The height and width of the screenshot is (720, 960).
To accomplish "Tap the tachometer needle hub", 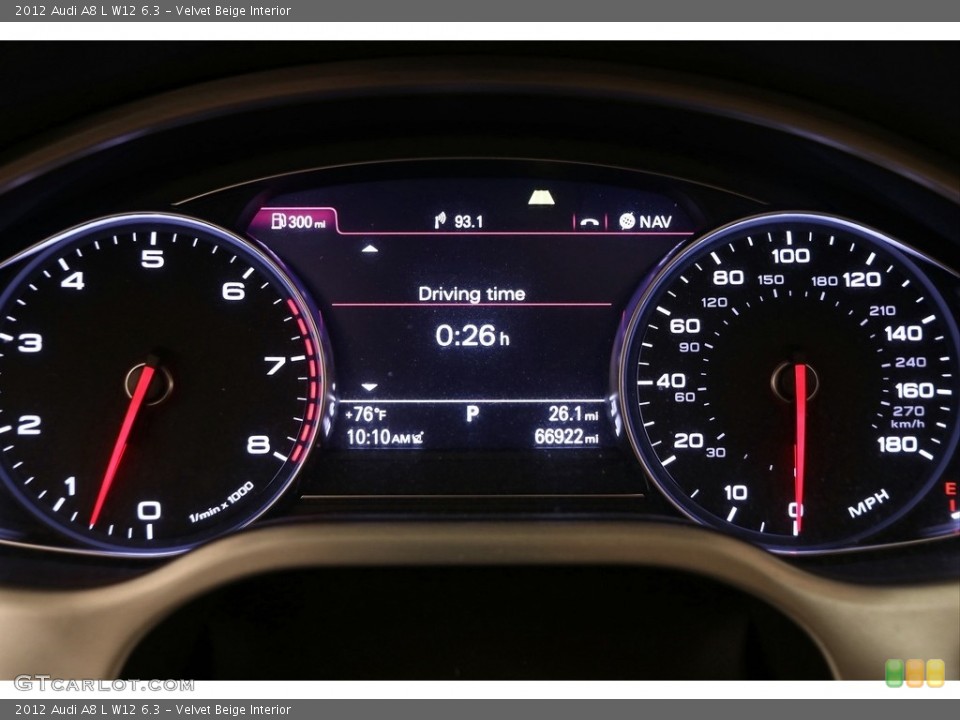I will (x=149, y=382).
